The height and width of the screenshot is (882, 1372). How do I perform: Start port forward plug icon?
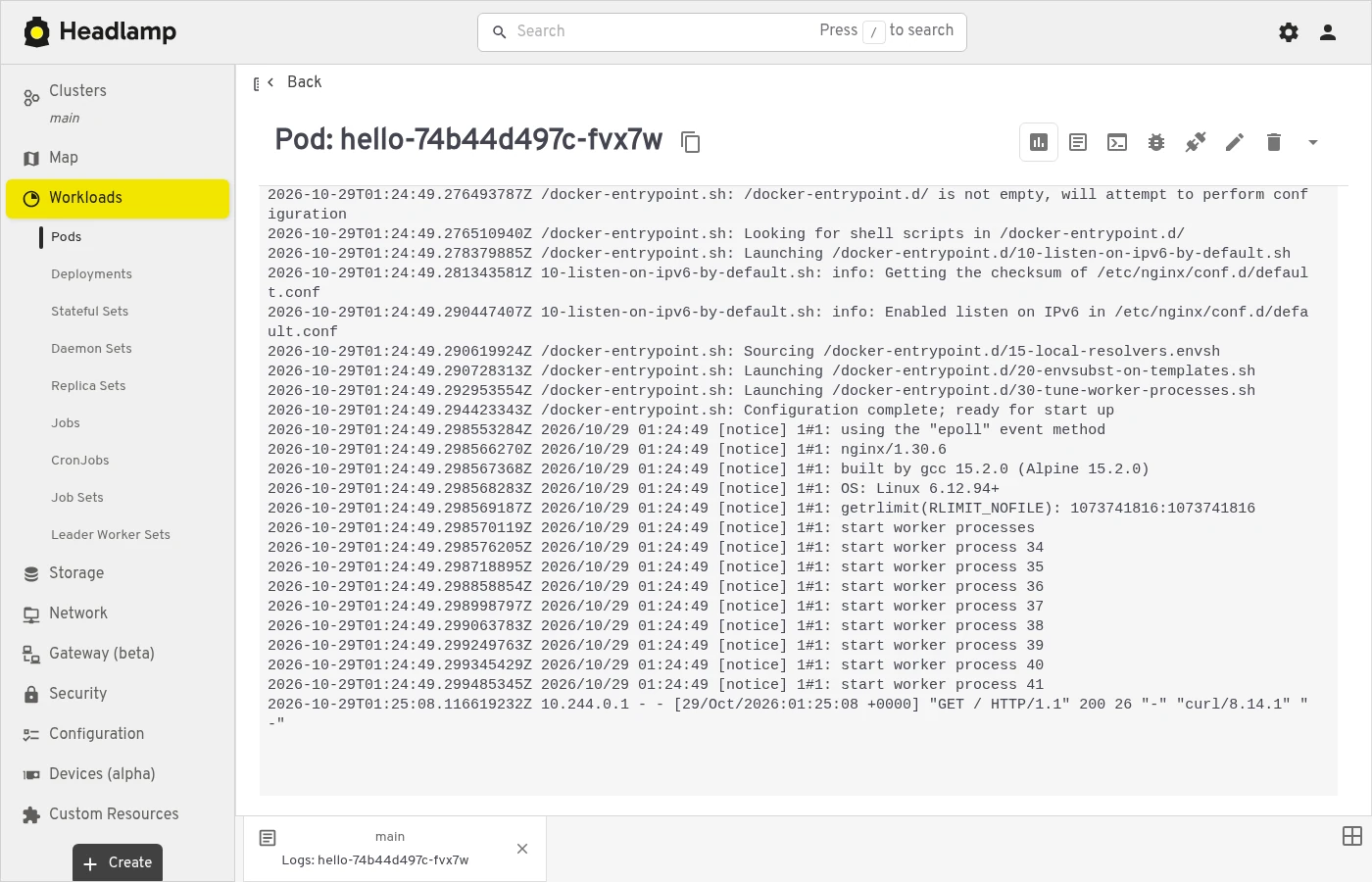click(x=1196, y=142)
